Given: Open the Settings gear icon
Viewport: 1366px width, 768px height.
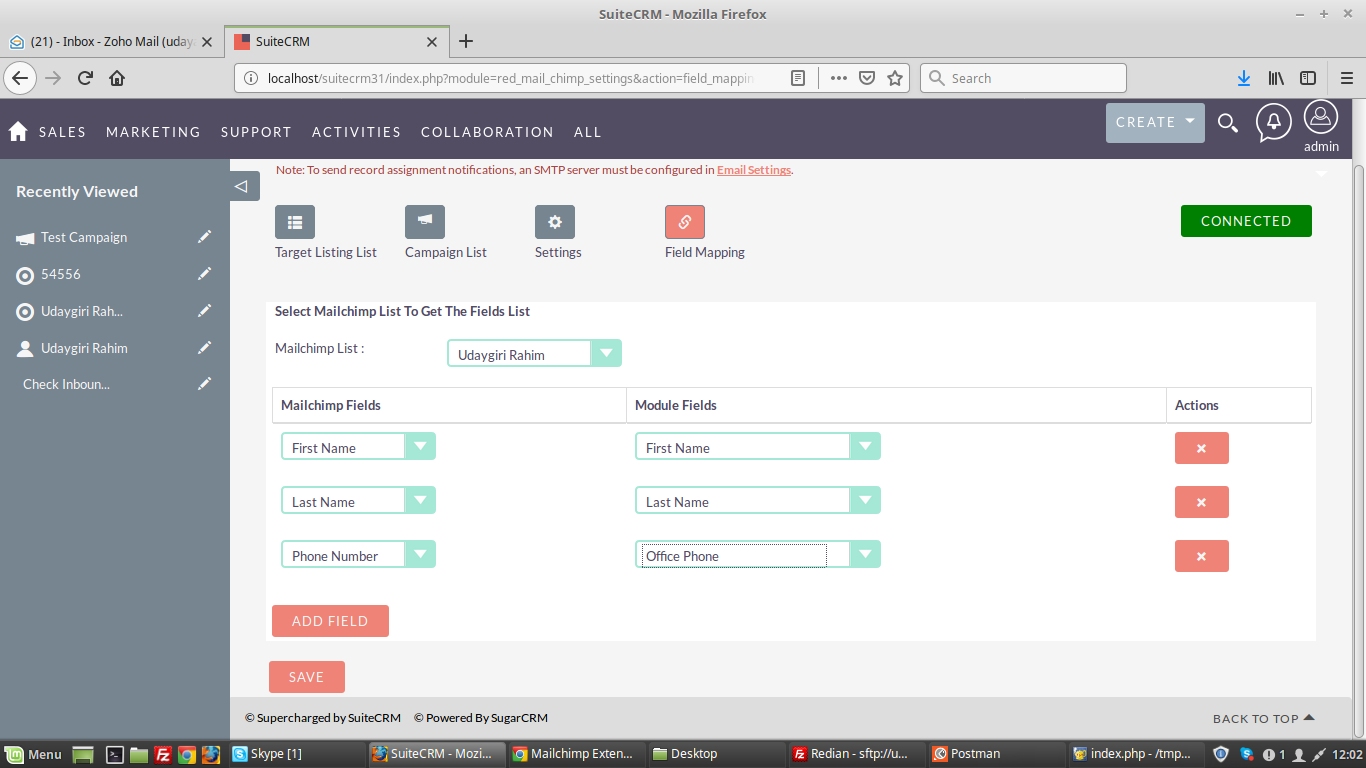Looking at the screenshot, I should tap(555, 222).
